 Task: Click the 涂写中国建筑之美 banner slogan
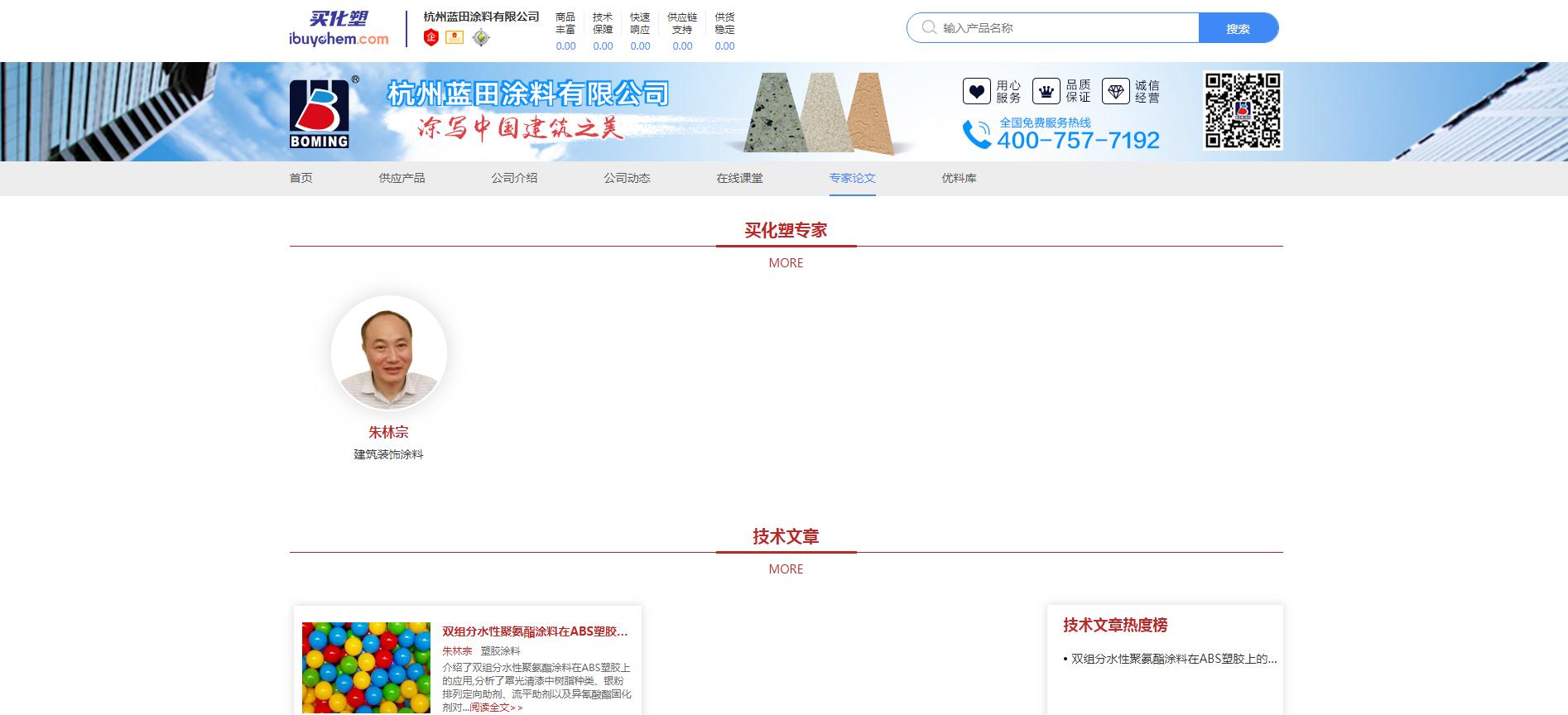(520, 128)
